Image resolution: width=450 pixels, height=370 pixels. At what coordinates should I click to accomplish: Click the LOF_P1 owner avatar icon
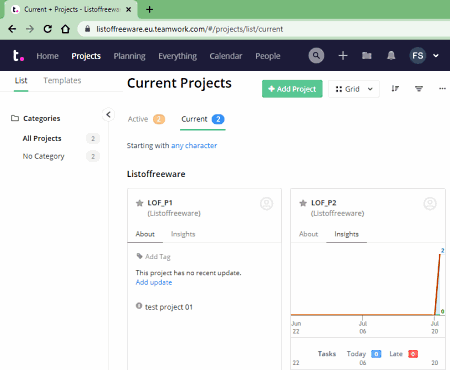pyautogui.click(x=266, y=204)
